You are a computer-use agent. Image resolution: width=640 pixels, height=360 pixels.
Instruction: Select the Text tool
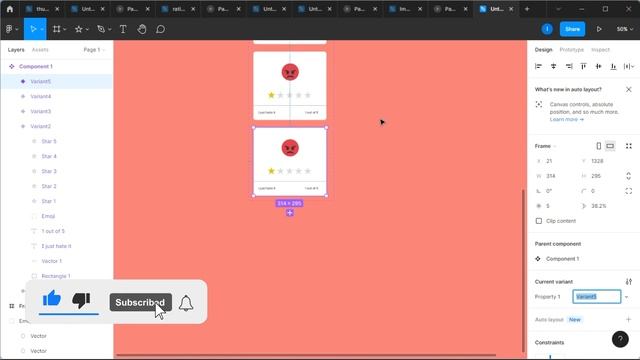pyautogui.click(x=123, y=29)
